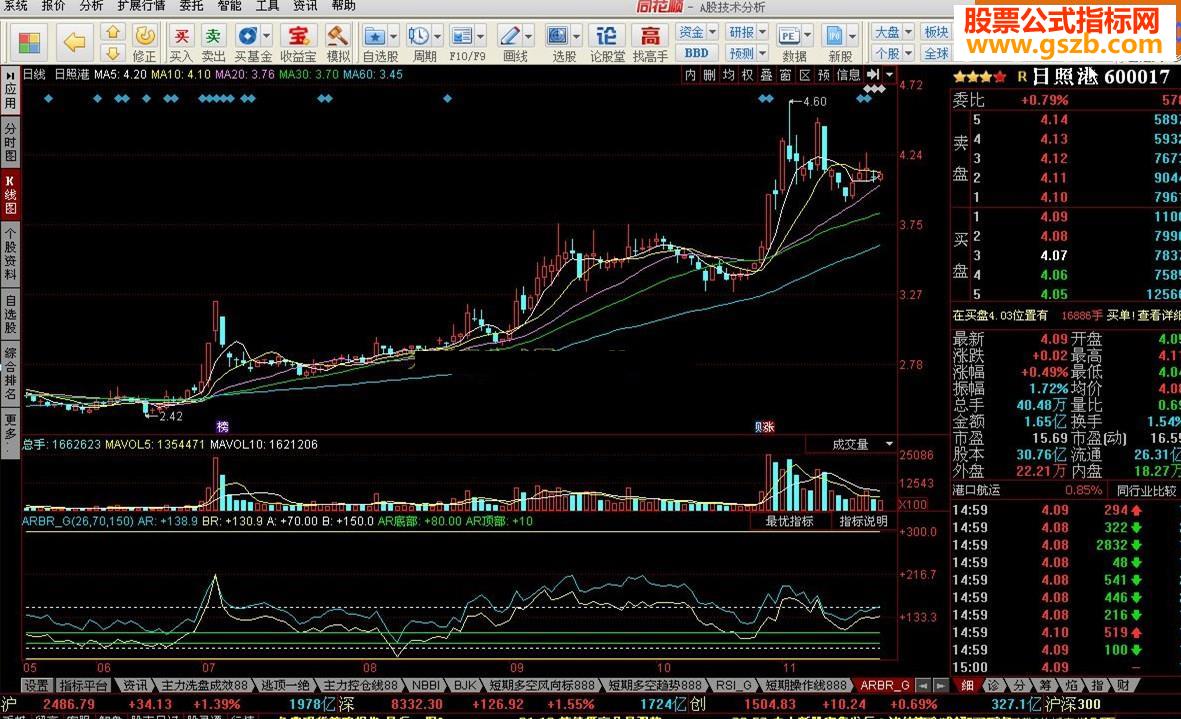
Task: Open the 找高手 expert finder icon
Action: (x=650, y=43)
